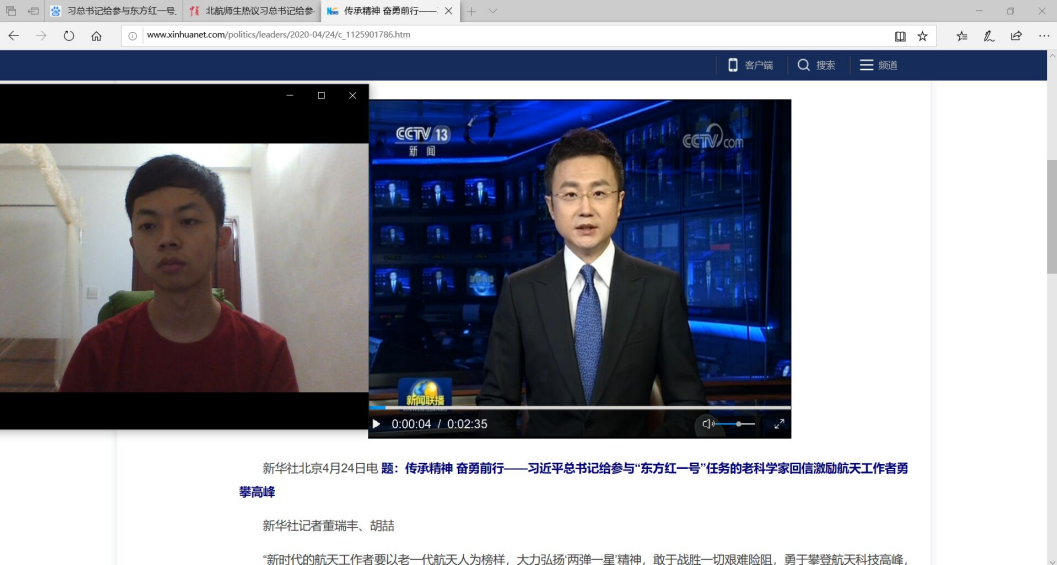This screenshot has height=565, width=1057.
Task: Go back to previous page
Action: (13, 36)
